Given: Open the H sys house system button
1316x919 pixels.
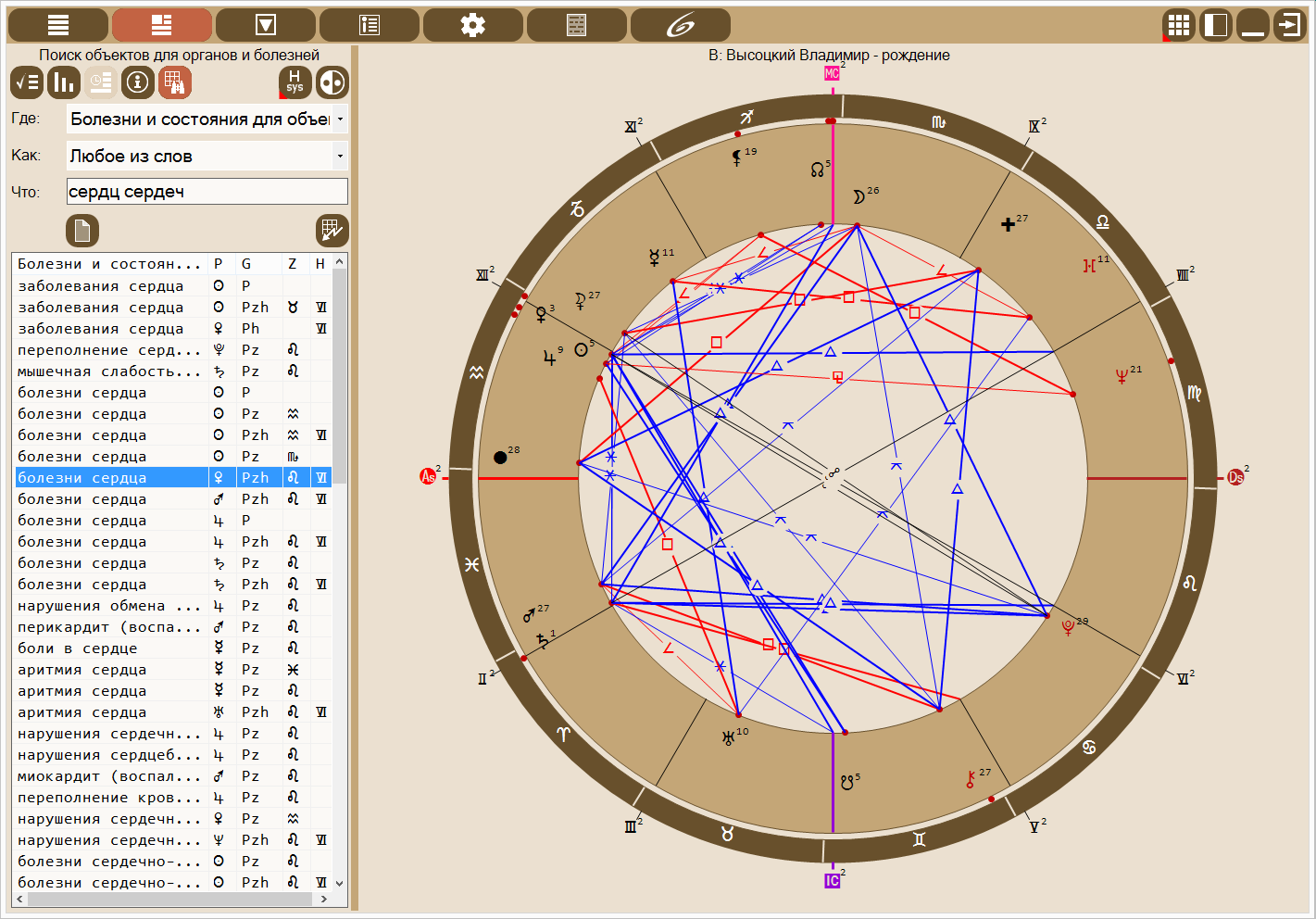Looking at the screenshot, I should [295, 82].
